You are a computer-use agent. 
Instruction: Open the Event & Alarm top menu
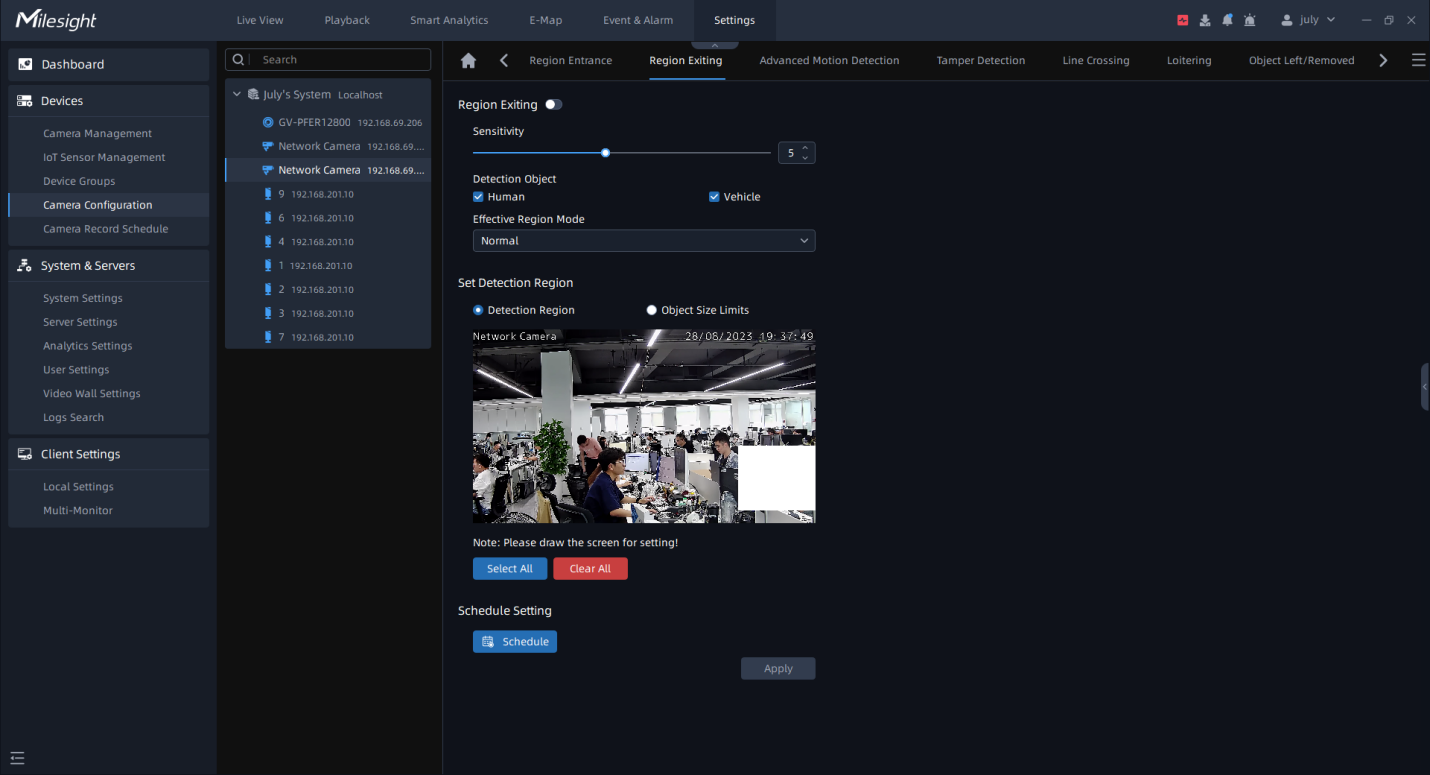pyautogui.click(x=637, y=20)
